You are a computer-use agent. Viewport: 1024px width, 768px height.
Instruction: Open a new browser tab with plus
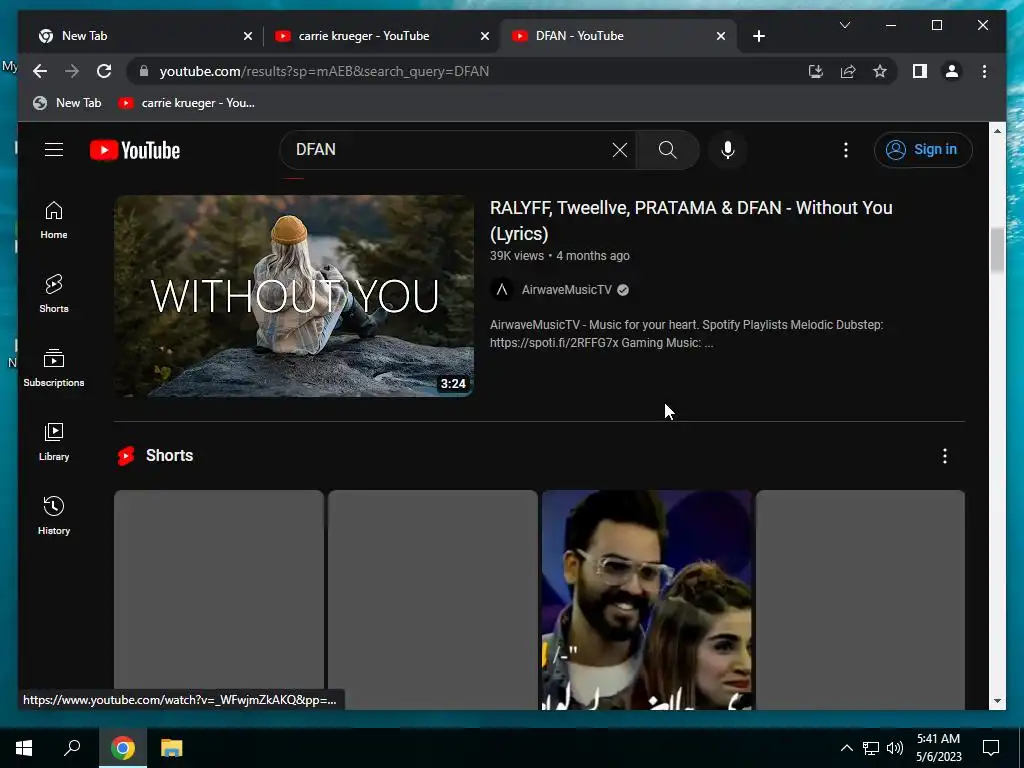pos(758,36)
